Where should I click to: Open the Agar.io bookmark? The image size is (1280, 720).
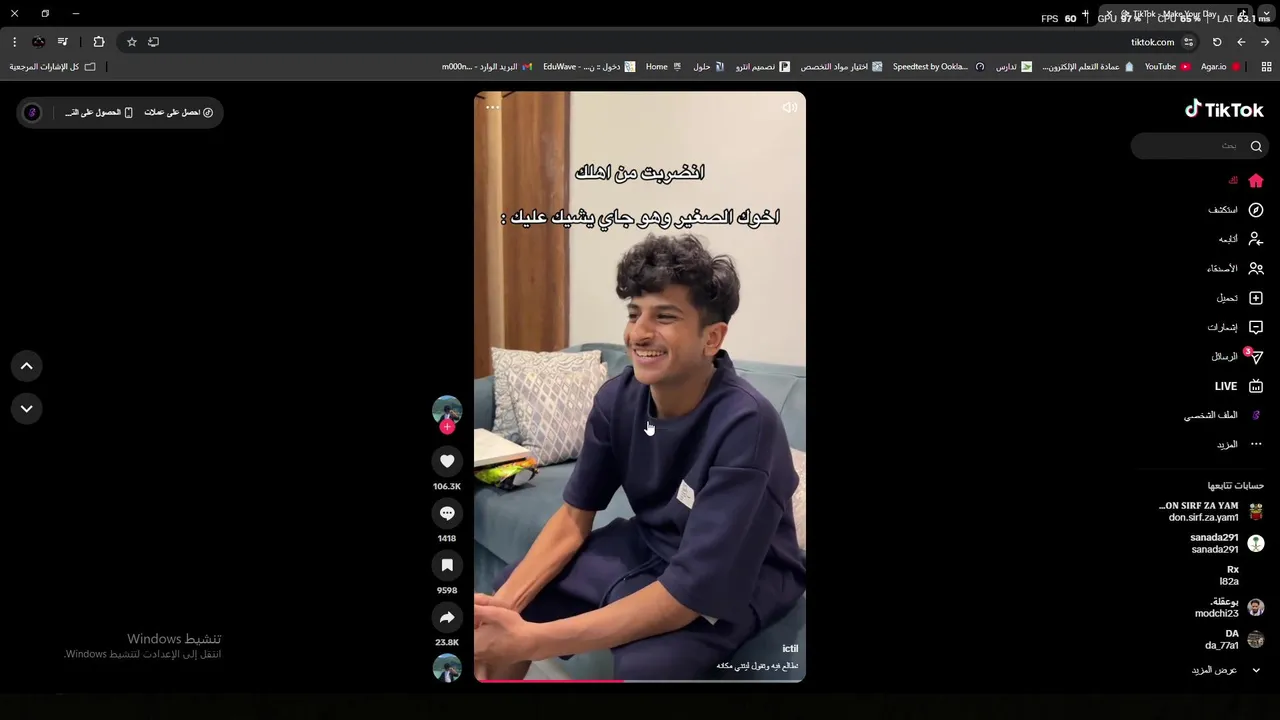1220,67
